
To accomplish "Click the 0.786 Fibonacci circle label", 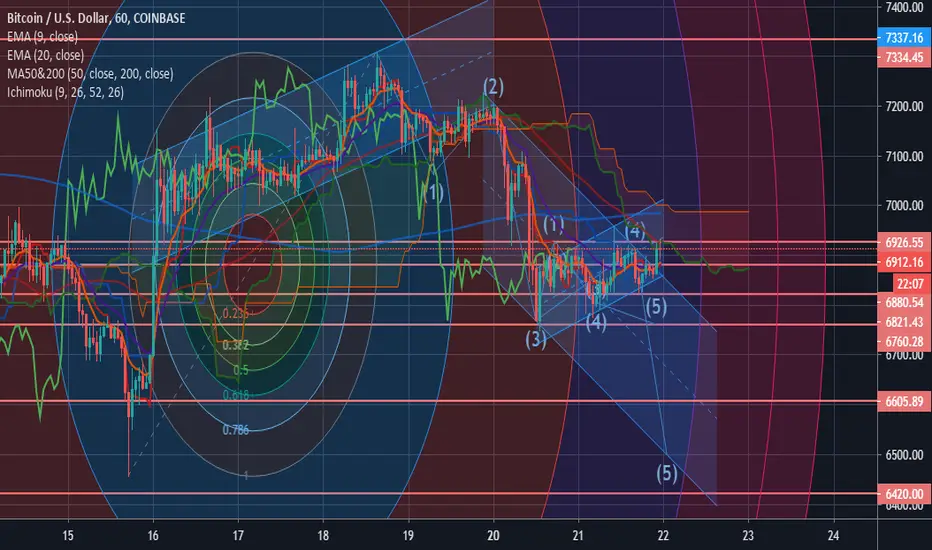I will [x=236, y=430].
